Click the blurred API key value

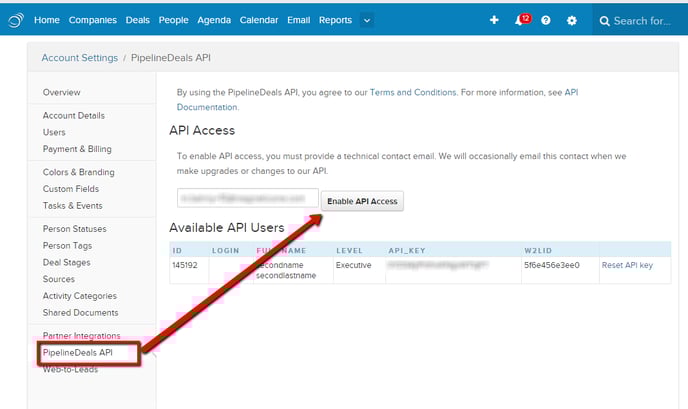point(438,265)
